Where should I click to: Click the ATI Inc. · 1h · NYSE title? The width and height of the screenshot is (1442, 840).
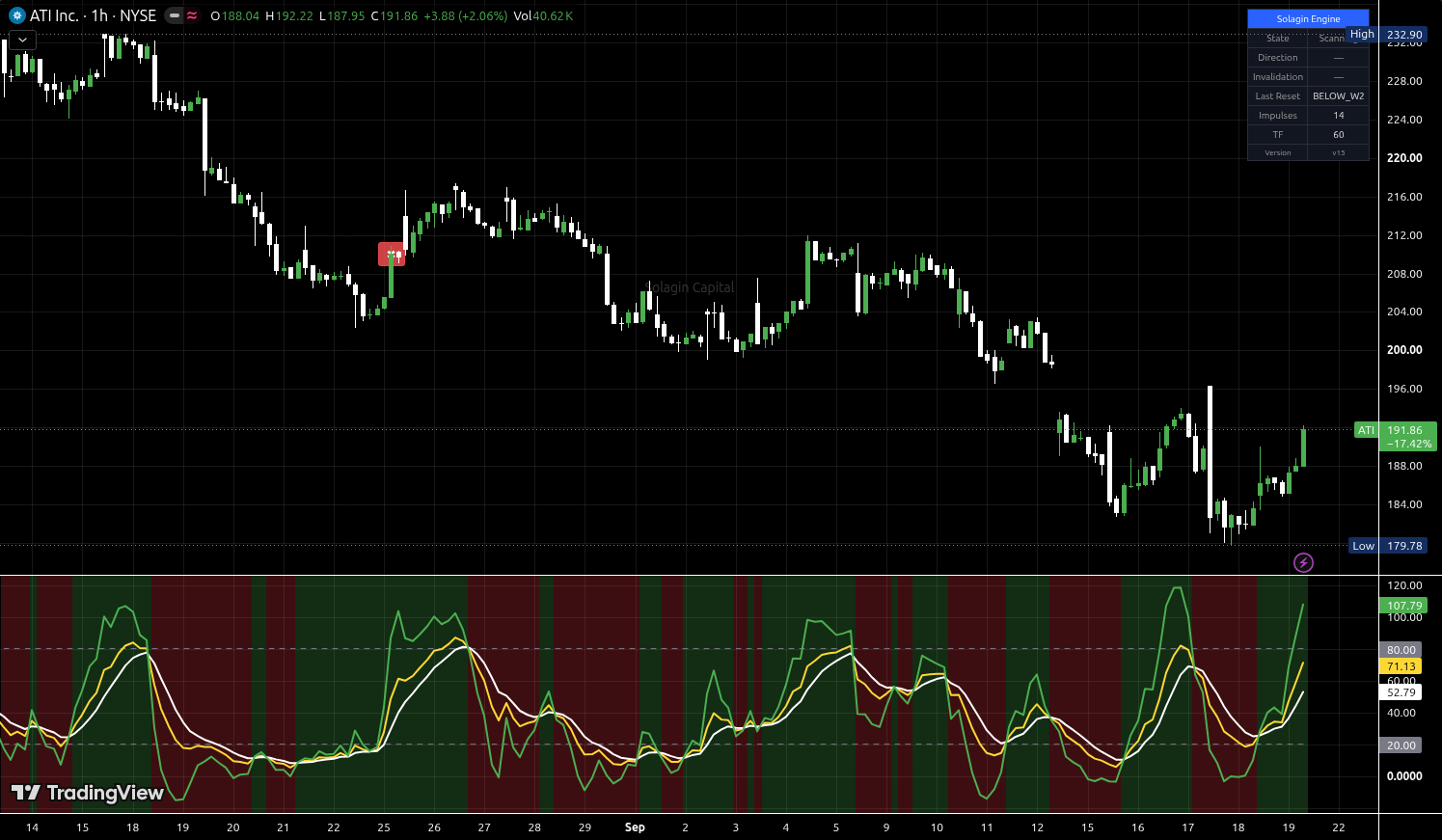(93, 15)
